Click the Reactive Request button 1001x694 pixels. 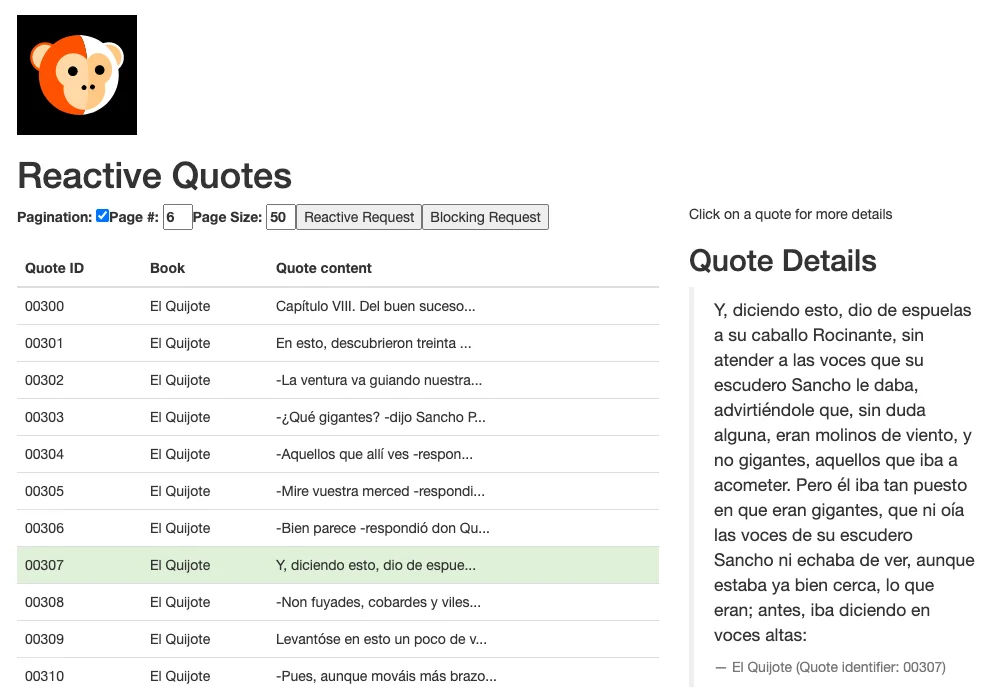(x=359, y=217)
